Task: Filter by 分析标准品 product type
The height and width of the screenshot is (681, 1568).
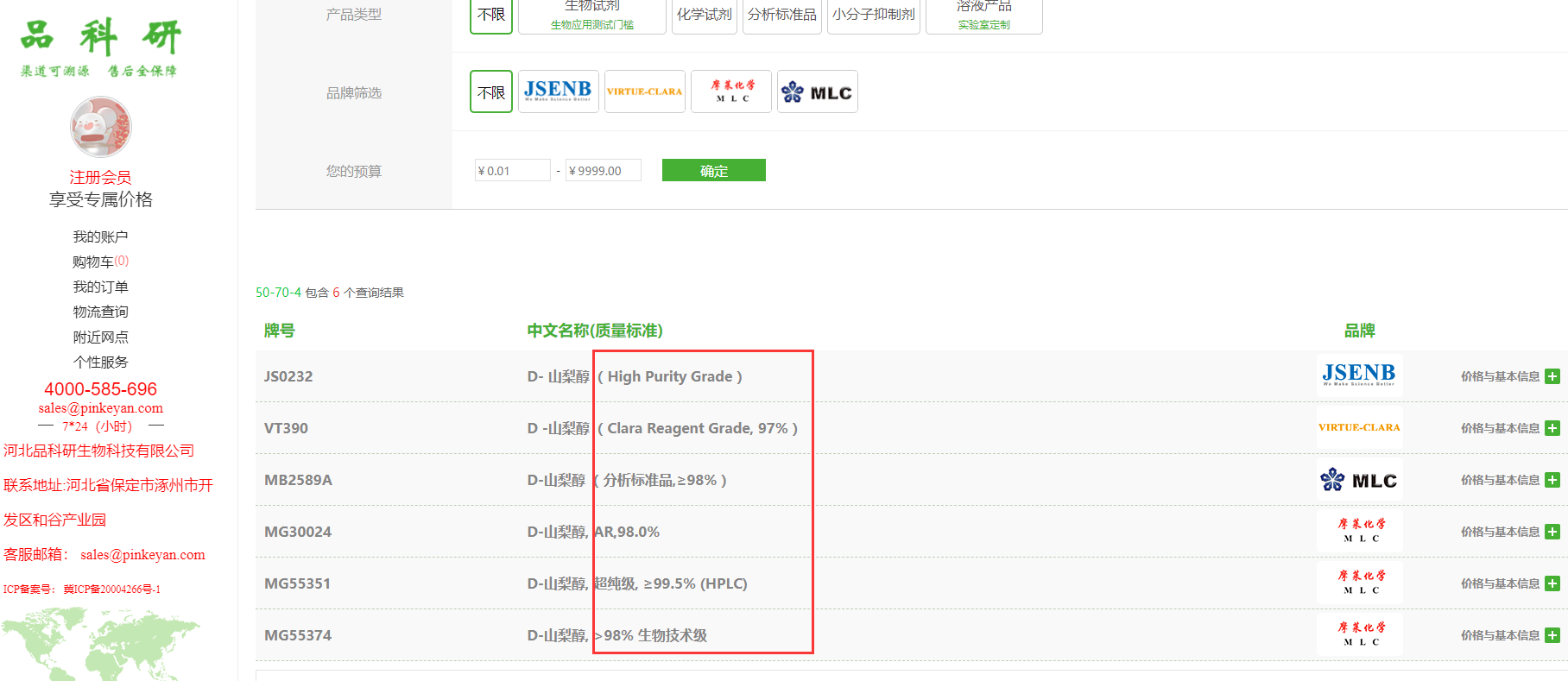Action: coord(781,14)
